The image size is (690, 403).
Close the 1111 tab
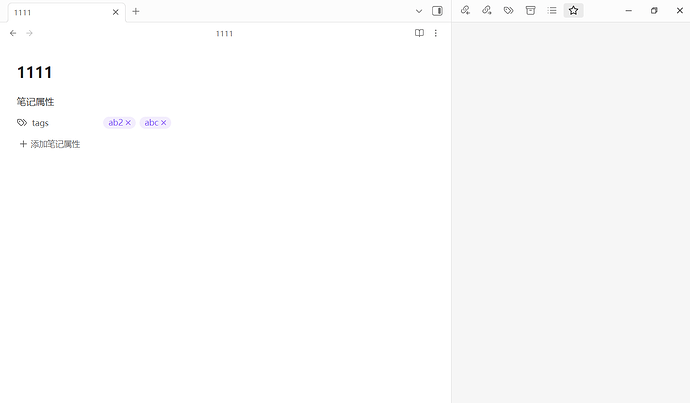[116, 12]
